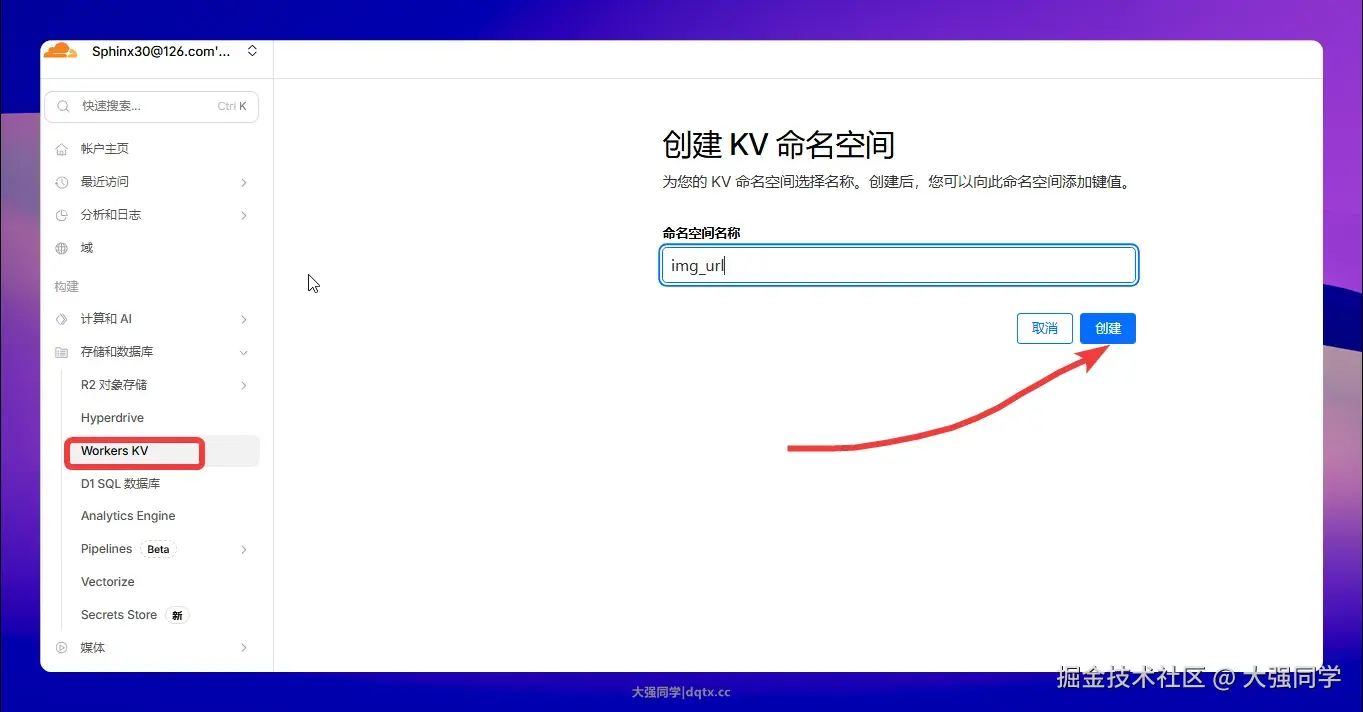
Task: Open Analytics Engine item
Action: coord(128,516)
